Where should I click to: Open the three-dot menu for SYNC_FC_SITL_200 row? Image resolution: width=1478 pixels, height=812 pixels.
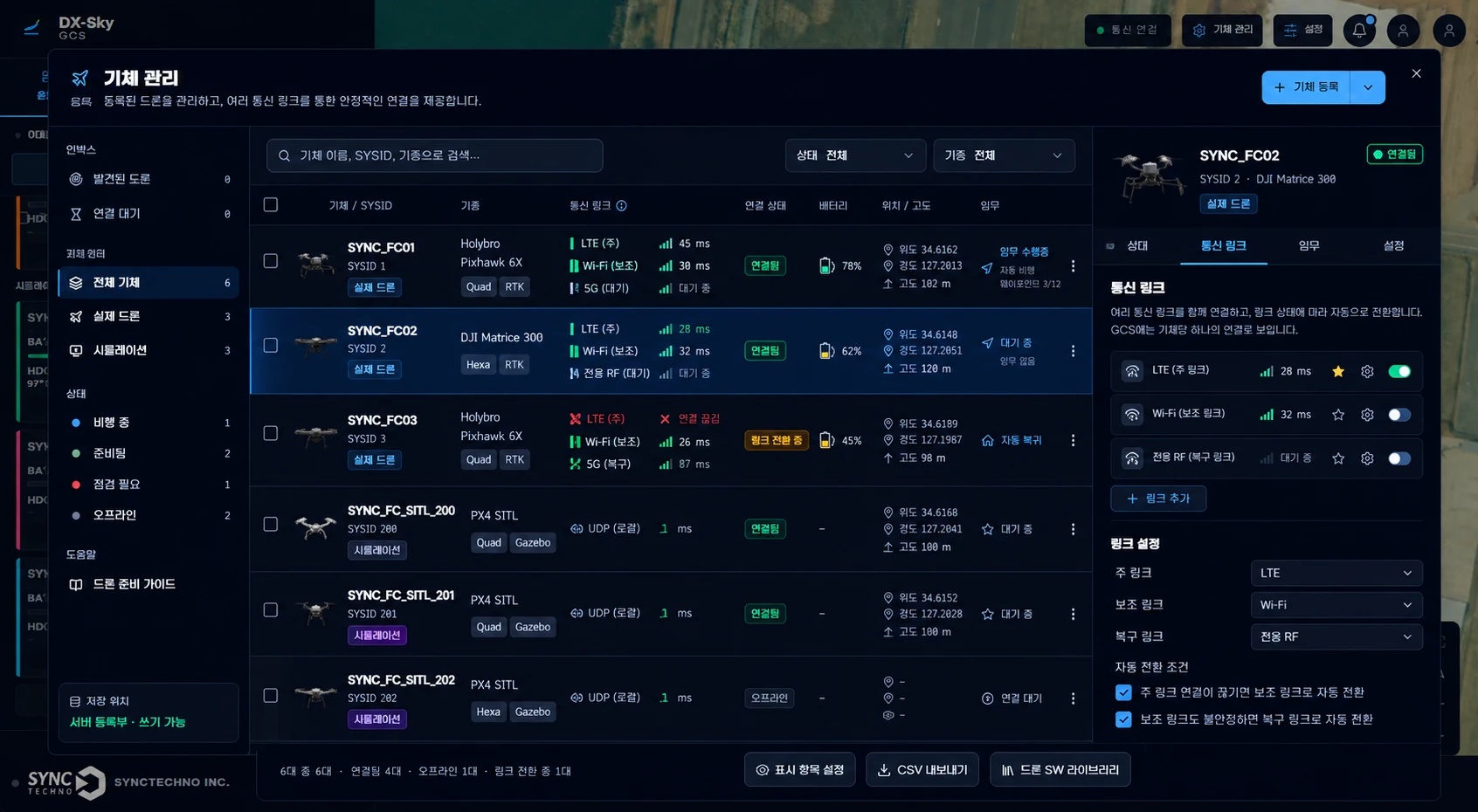(1073, 530)
